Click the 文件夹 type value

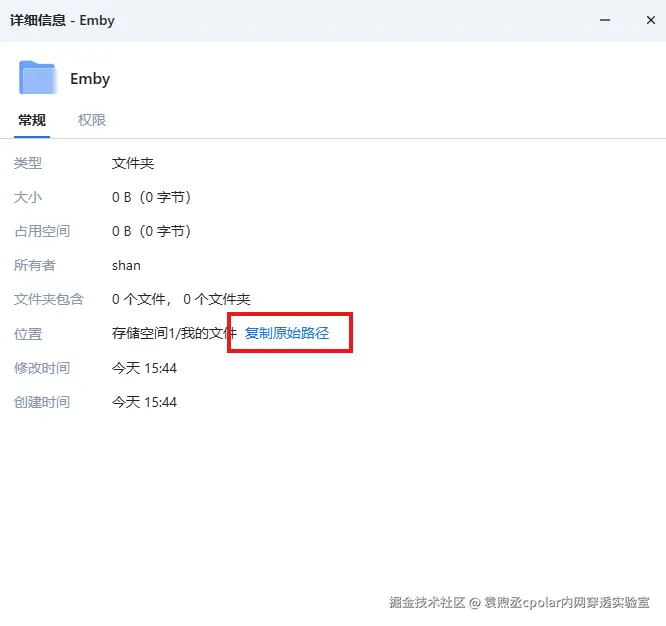[x=133, y=164]
